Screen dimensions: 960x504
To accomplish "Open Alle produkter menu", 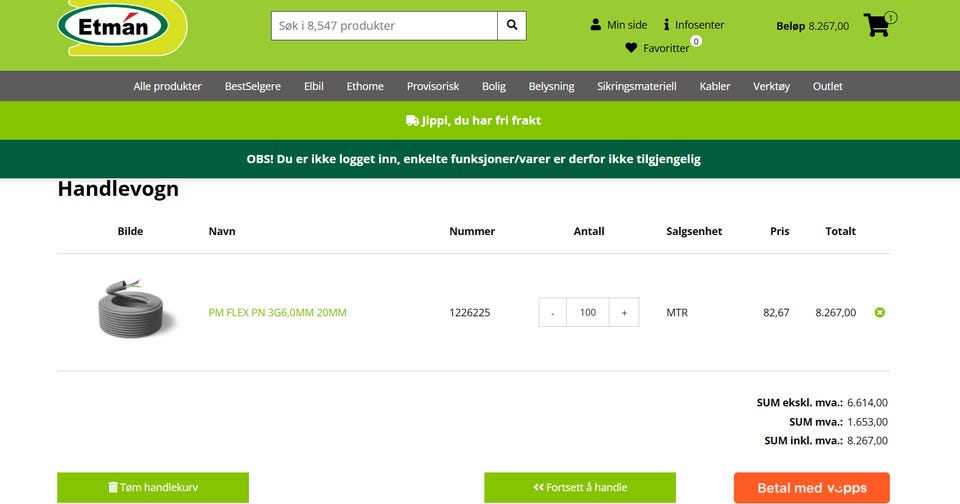I will (167, 86).
